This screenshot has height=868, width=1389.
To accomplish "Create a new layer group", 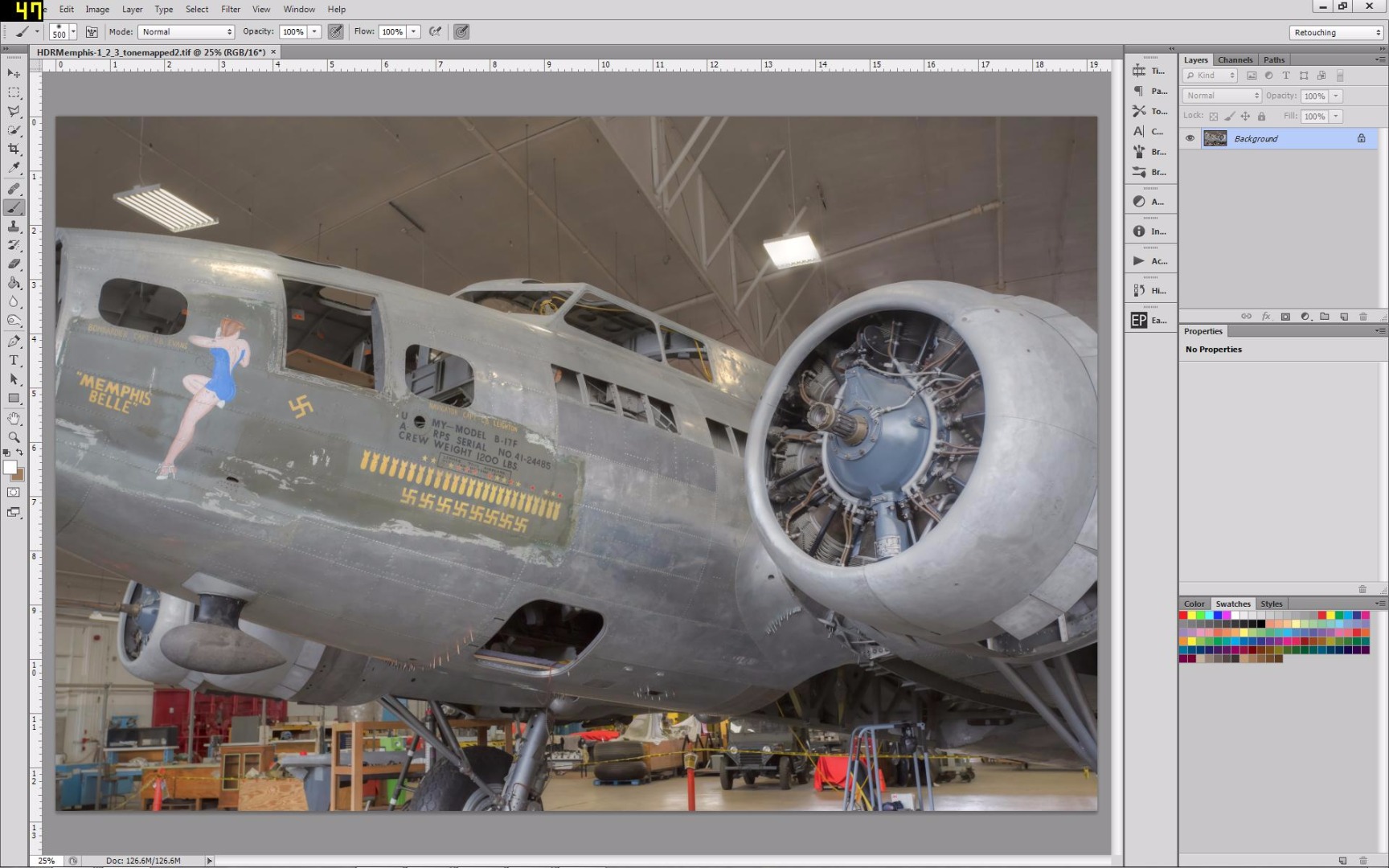I will [x=1324, y=317].
